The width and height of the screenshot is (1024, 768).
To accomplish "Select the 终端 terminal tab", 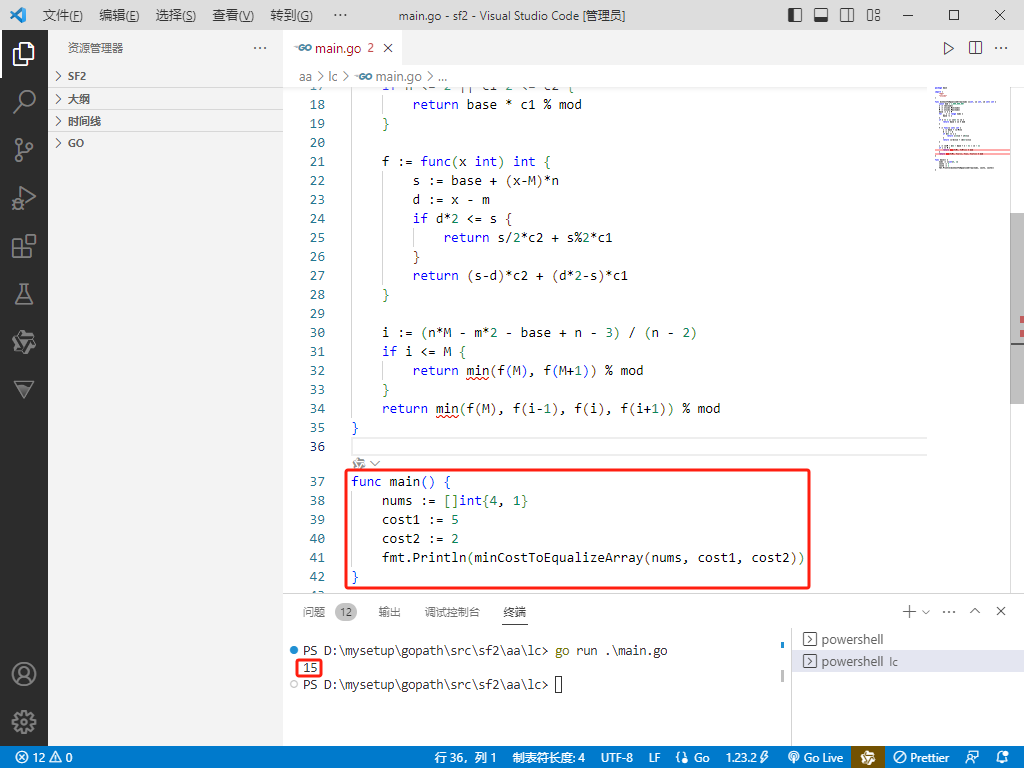I will pyautogui.click(x=515, y=612).
